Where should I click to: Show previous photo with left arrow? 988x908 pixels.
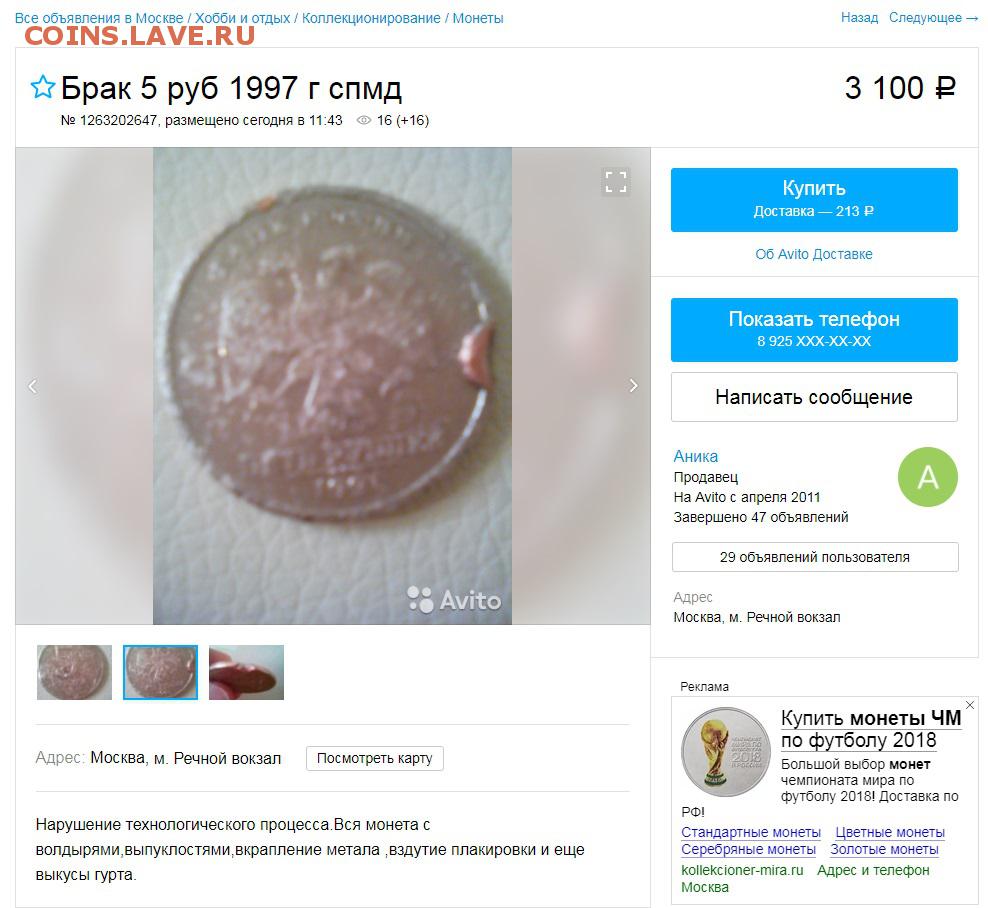[33, 386]
